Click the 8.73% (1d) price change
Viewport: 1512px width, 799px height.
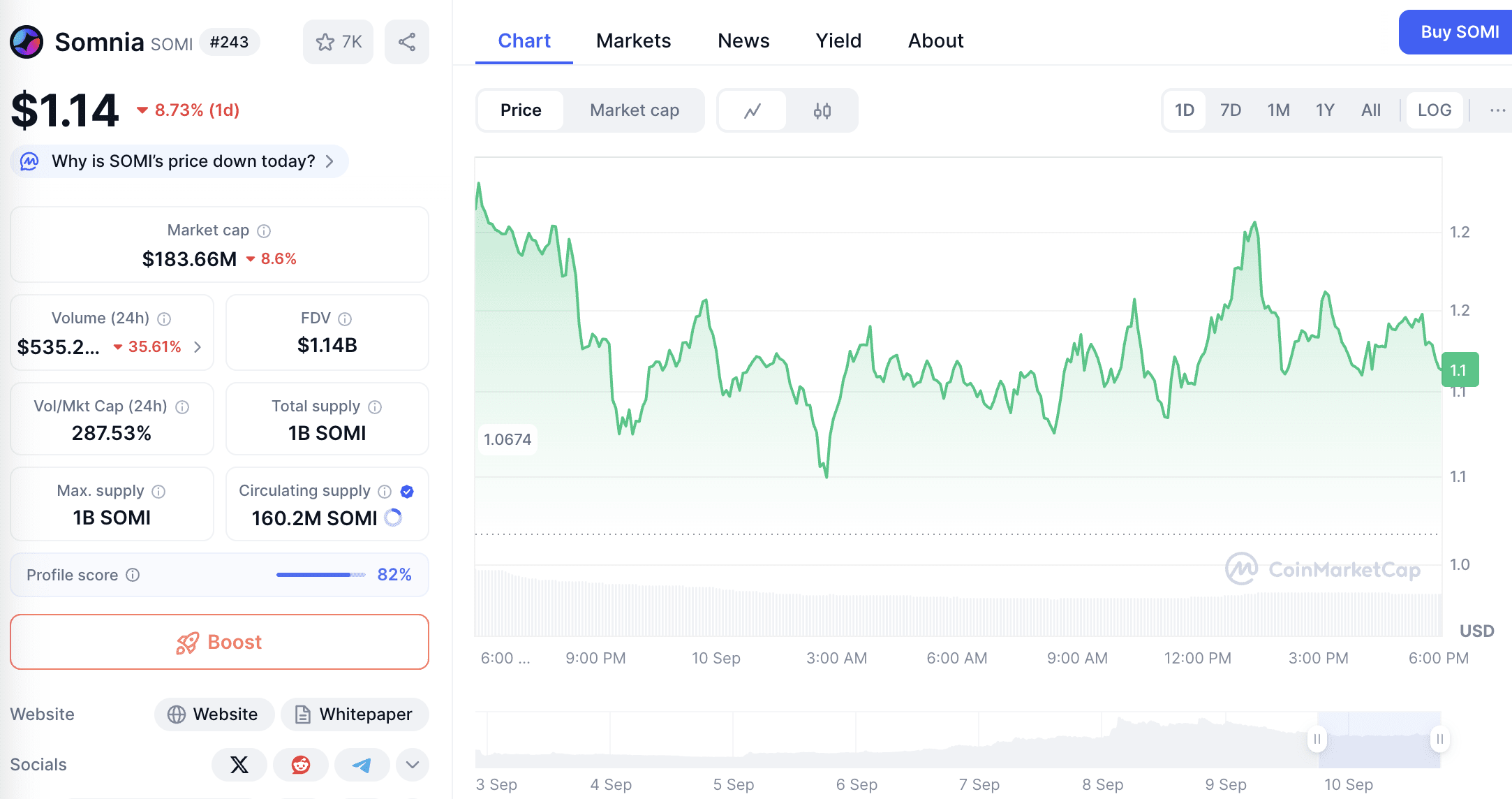click(188, 110)
